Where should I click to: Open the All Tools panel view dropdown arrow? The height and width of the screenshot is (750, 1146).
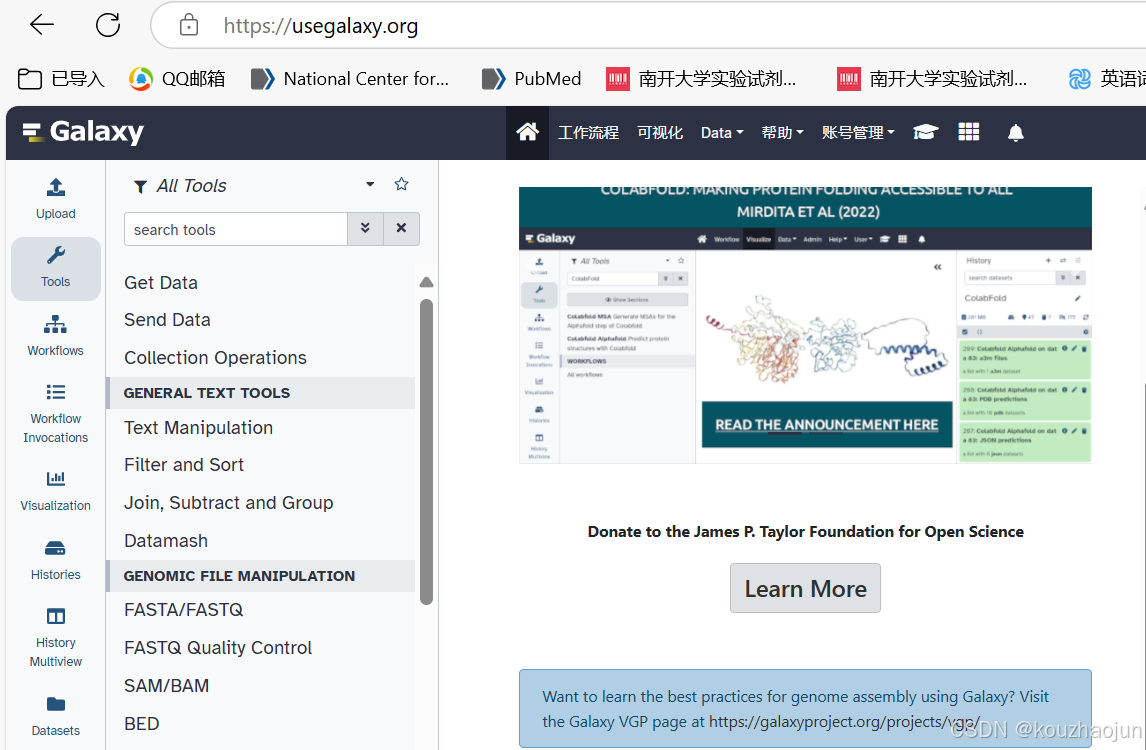pos(370,184)
